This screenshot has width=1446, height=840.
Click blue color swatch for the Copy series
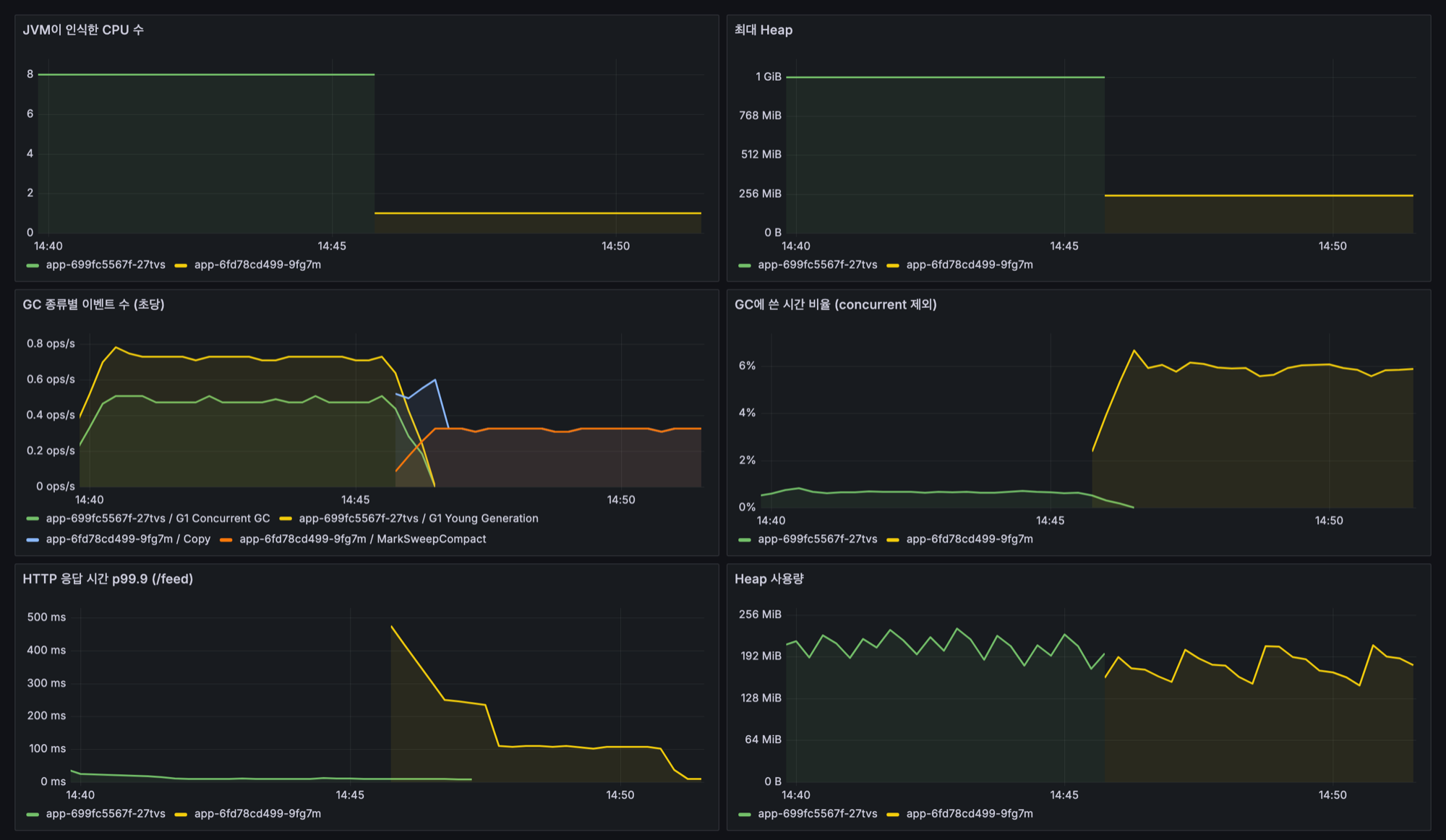point(33,540)
